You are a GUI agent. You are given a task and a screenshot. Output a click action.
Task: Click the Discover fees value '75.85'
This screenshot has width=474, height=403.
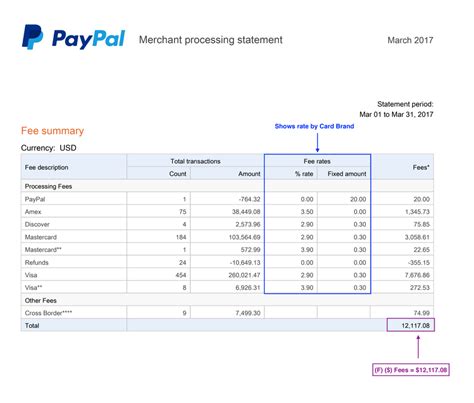421,224
